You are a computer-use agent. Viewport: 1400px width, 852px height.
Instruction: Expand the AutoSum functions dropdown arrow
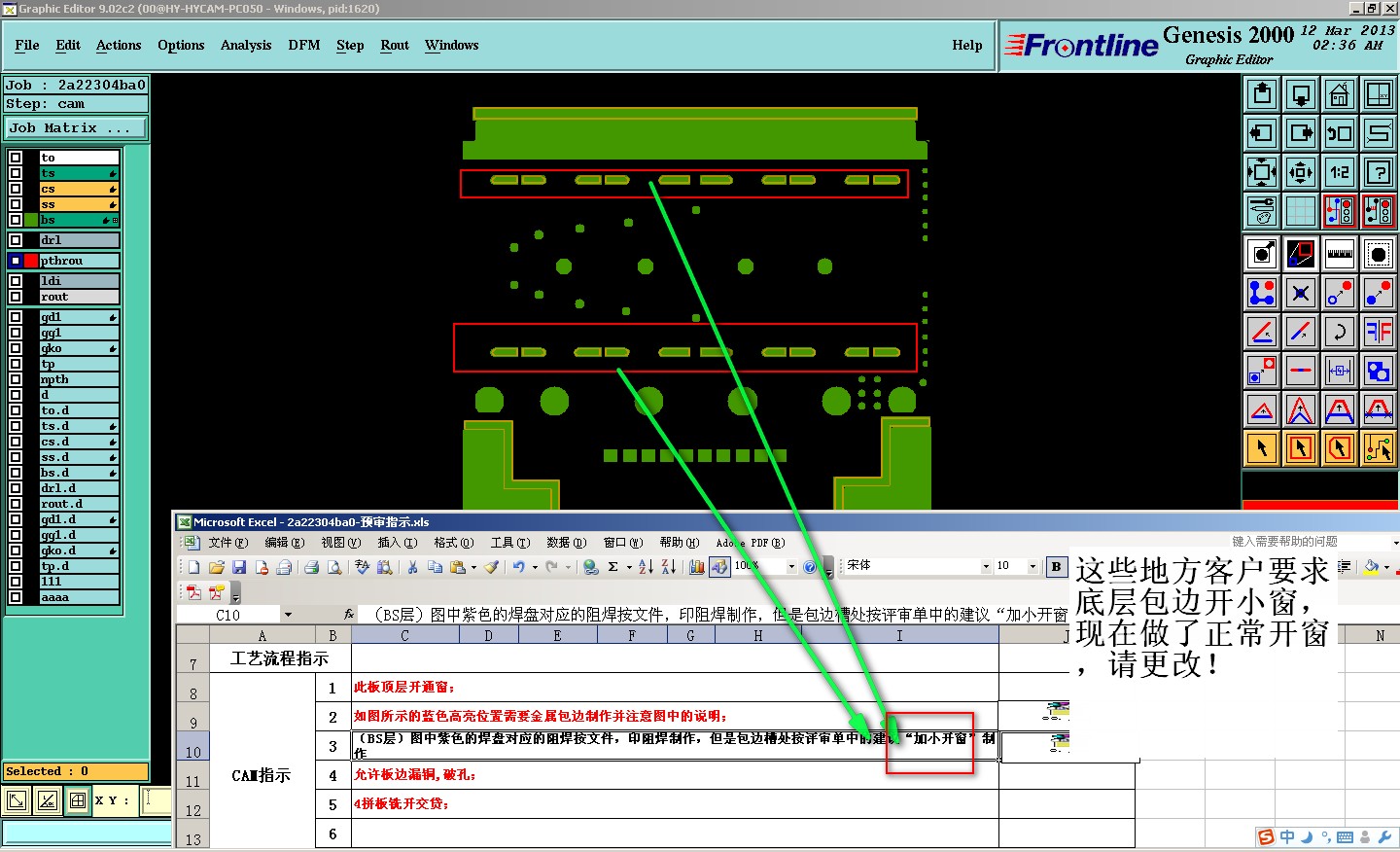tap(628, 567)
